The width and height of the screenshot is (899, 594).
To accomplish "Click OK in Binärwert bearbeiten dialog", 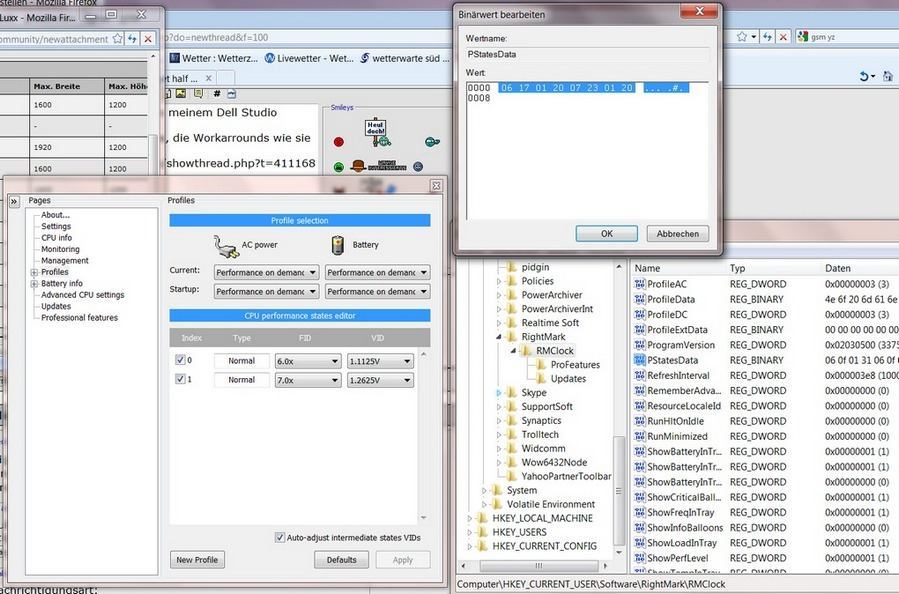I will click(x=607, y=233).
